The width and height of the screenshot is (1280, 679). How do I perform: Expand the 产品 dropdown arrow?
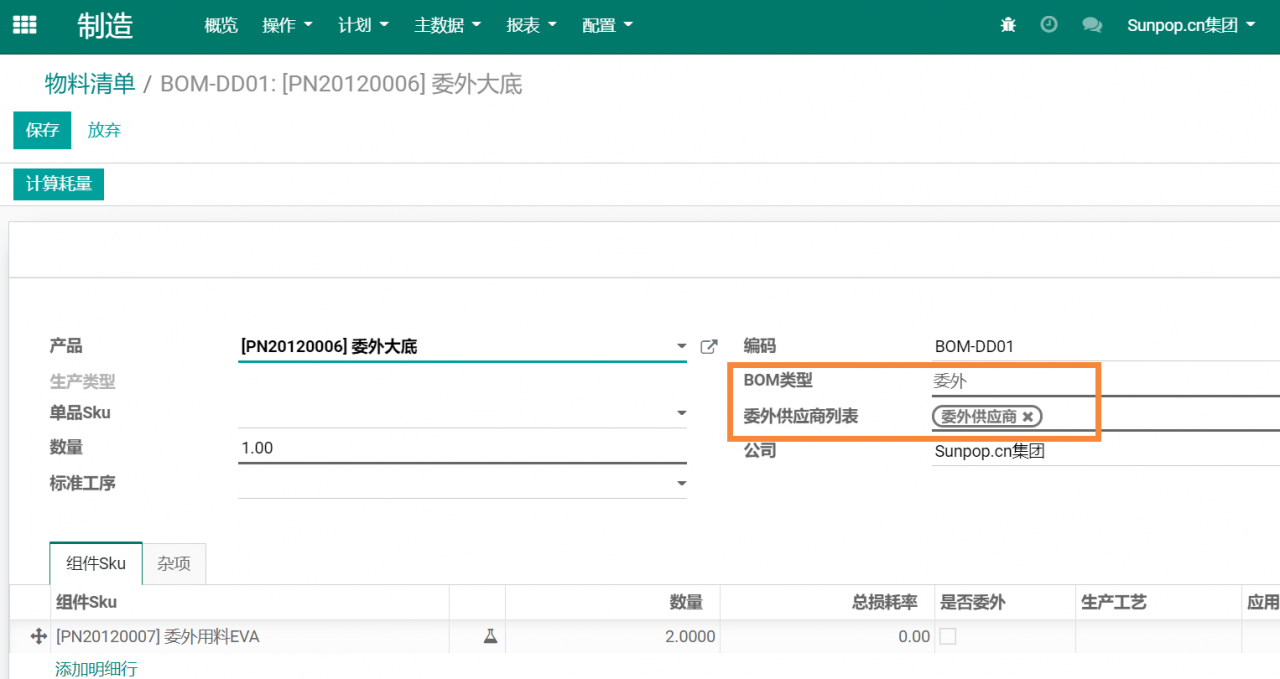(x=681, y=346)
